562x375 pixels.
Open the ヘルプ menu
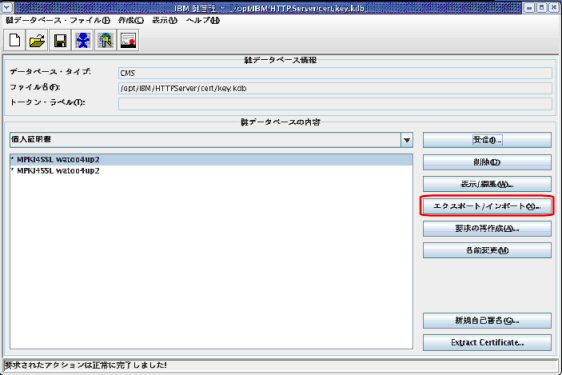click(203, 20)
